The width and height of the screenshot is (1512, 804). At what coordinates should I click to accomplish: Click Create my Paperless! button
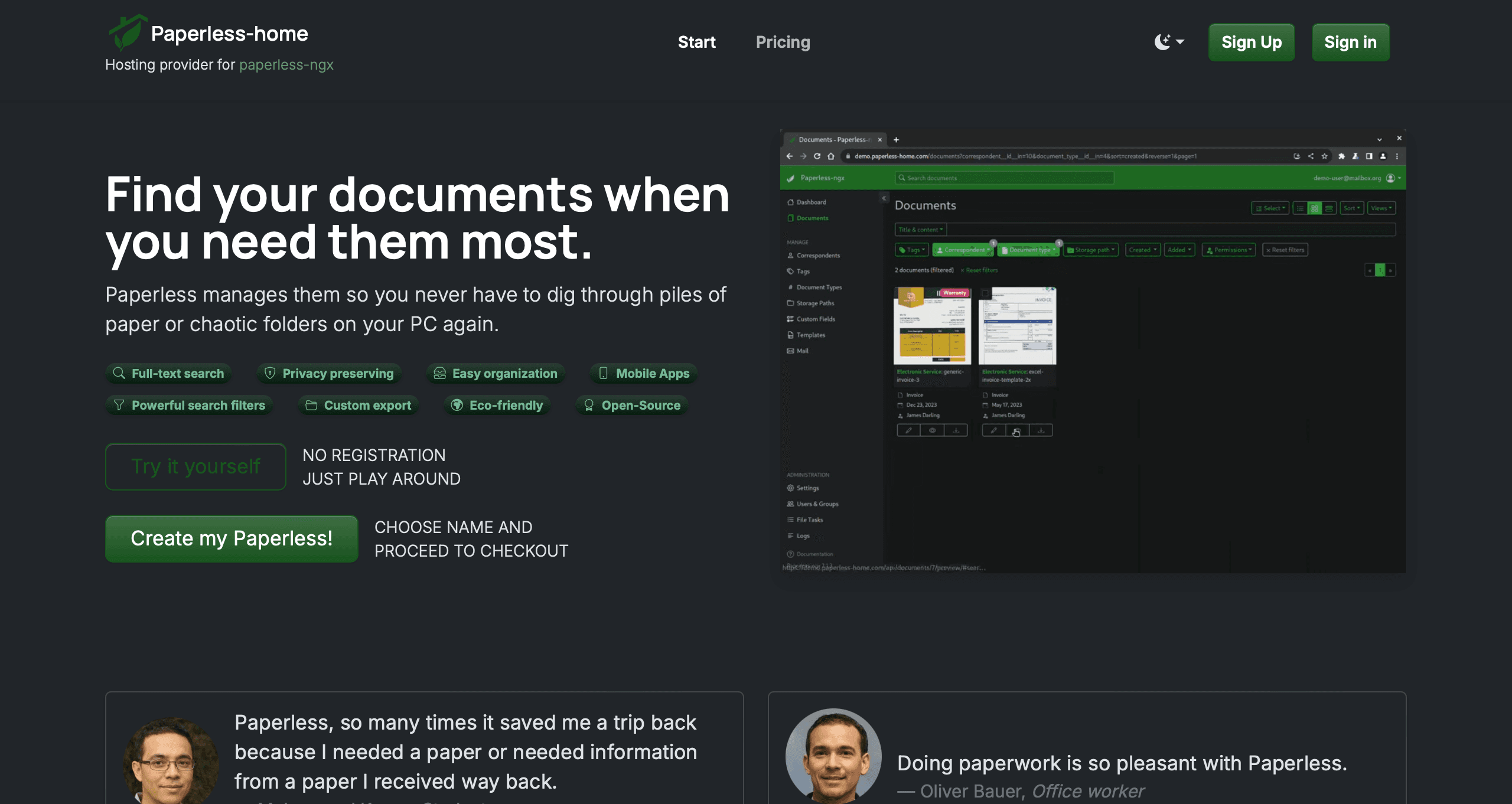point(232,538)
